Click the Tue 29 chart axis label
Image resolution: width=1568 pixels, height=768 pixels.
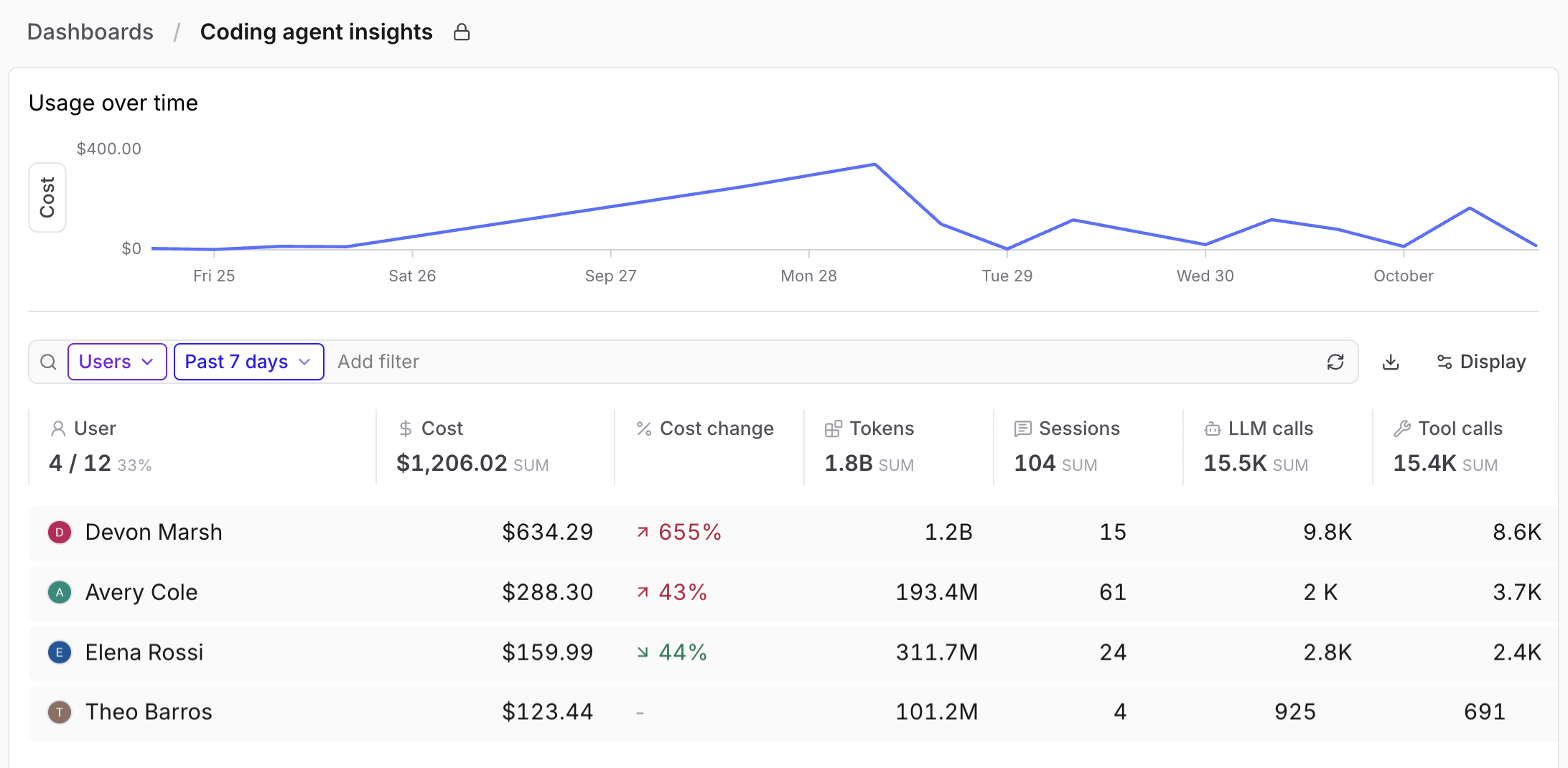(x=1007, y=276)
